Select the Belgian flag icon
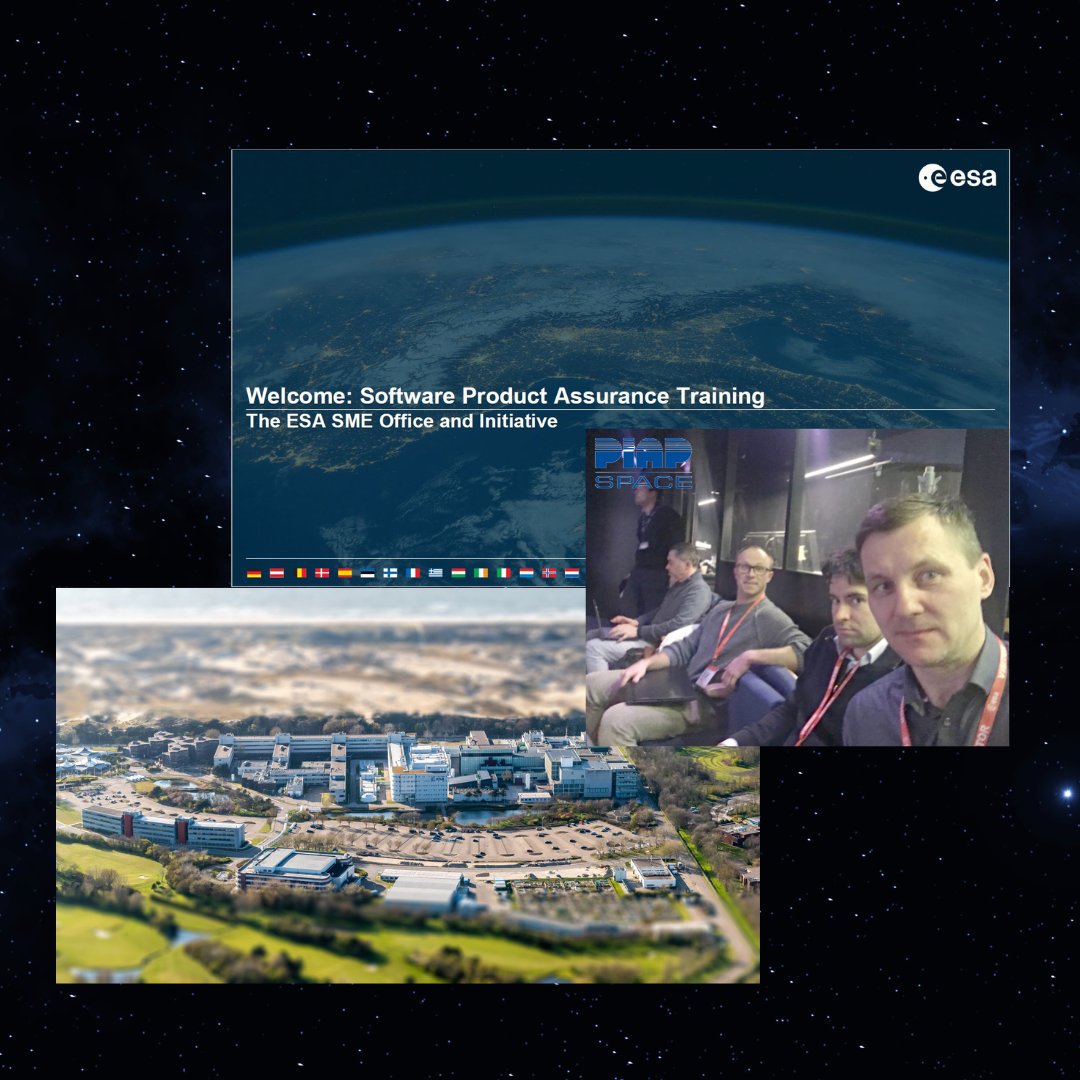The width and height of the screenshot is (1080, 1080). (x=301, y=573)
